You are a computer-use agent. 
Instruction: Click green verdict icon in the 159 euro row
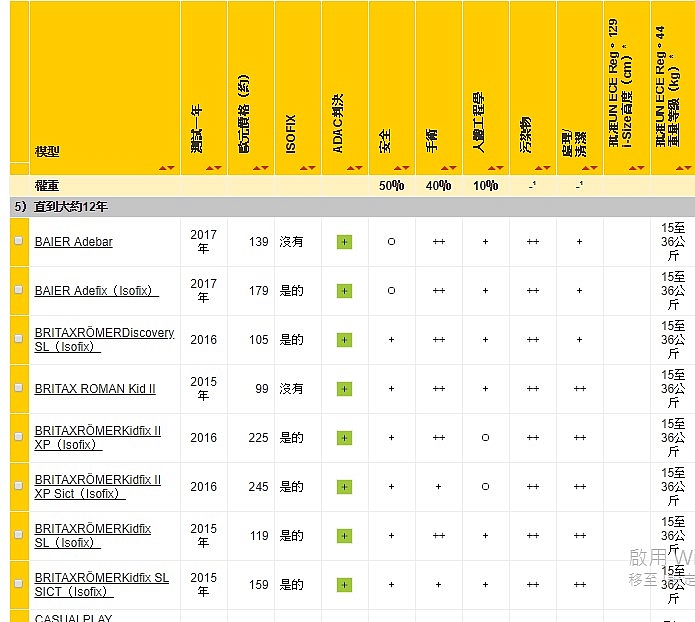(x=344, y=585)
